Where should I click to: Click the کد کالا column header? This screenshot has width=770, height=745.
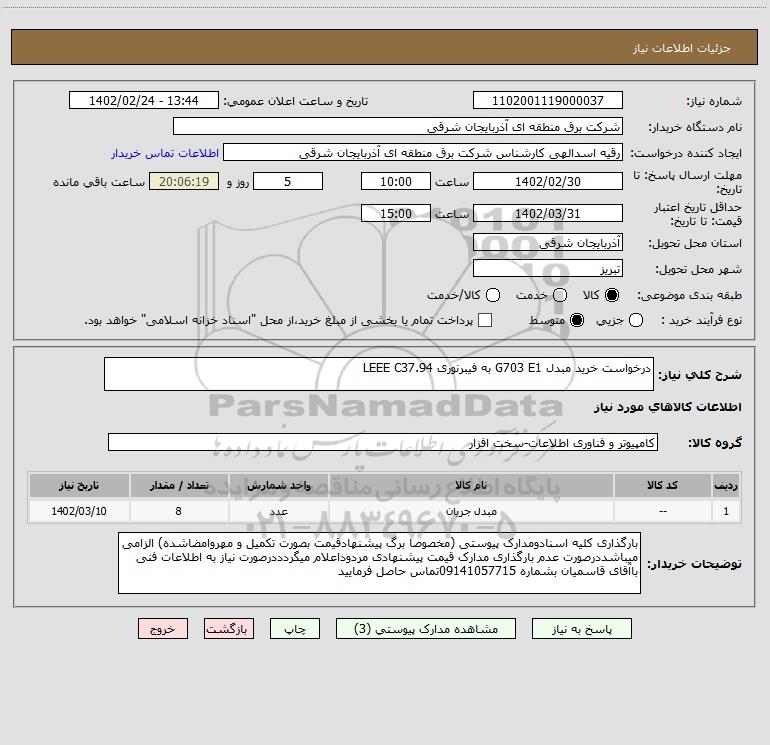(662, 486)
